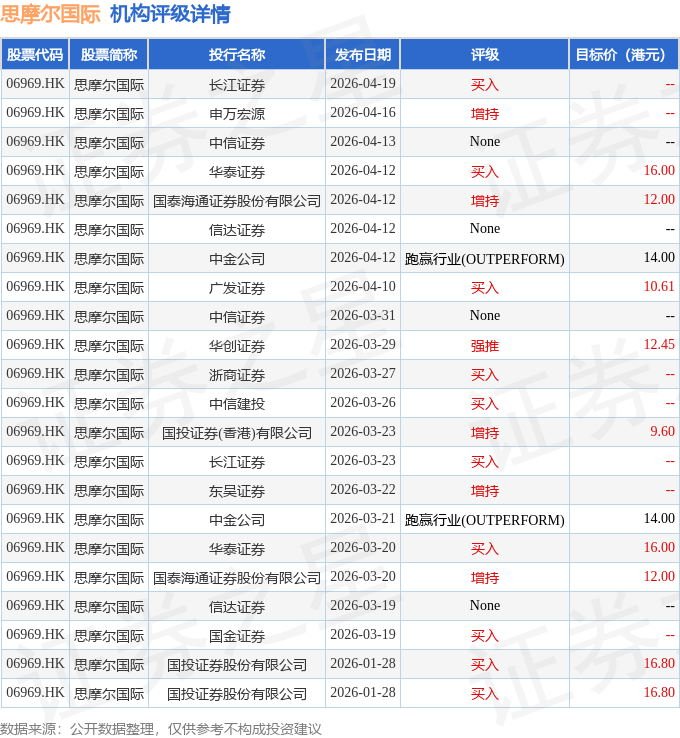The image size is (680, 738).
Task: Click the 股票代码 column header
Action: coord(35,55)
